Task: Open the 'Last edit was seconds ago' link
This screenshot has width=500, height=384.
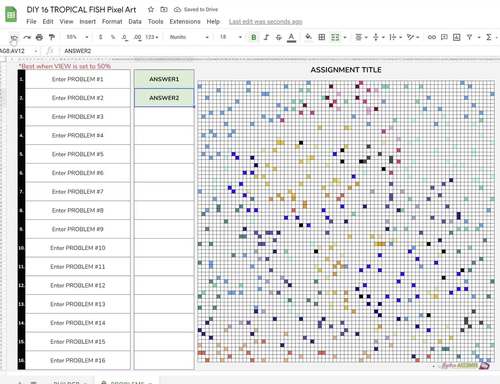Action: (x=266, y=22)
